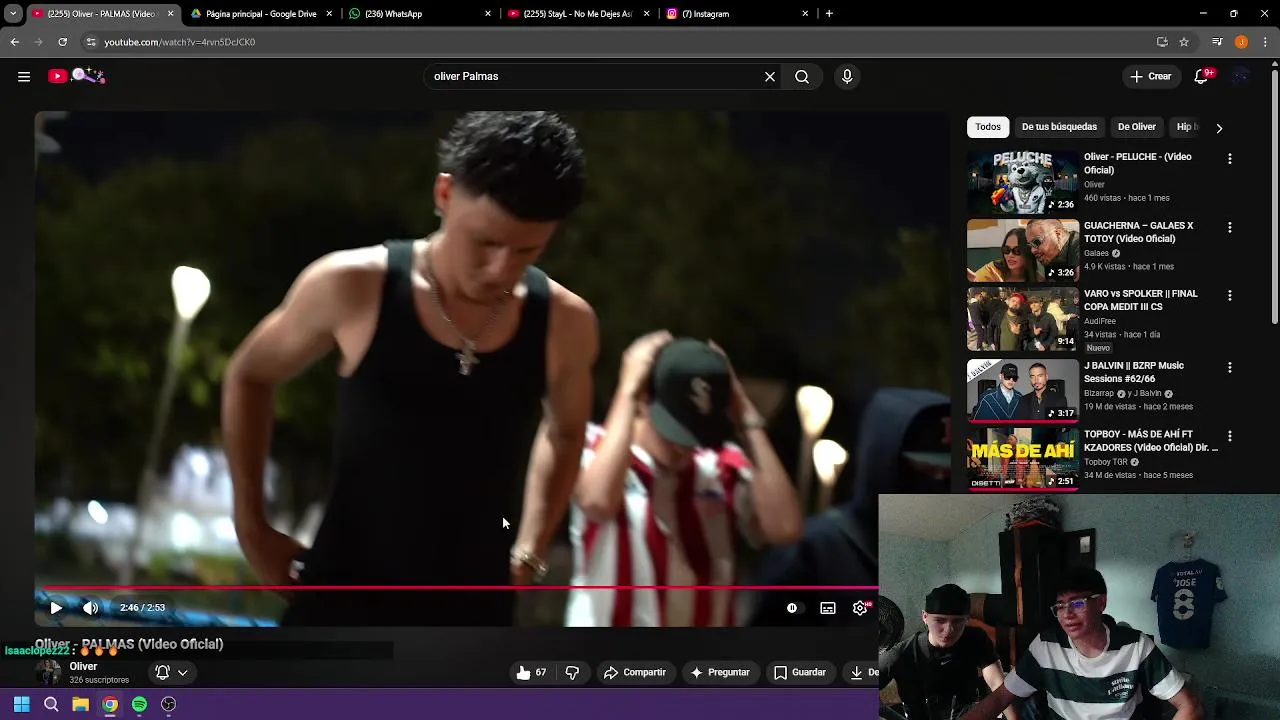Open options menu for VARO vs SPOLKER
Viewport: 1280px width, 720px height.
[x=1229, y=295]
